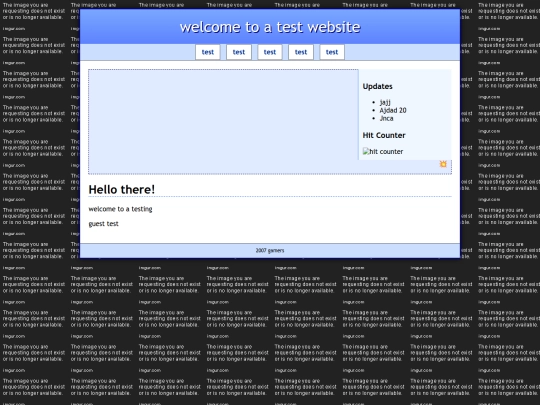
Task: Select the 'Hit Counter' sidebar heading
Action: click(384, 135)
